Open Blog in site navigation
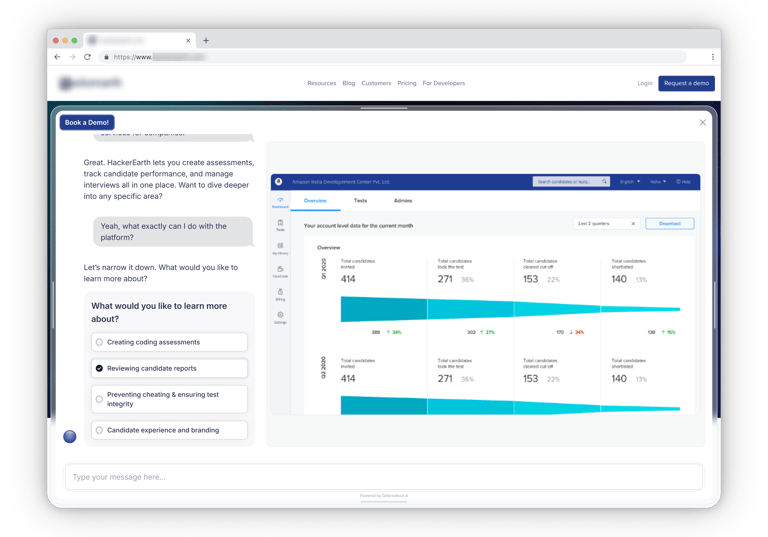 pyautogui.click(x=349, y=83)
